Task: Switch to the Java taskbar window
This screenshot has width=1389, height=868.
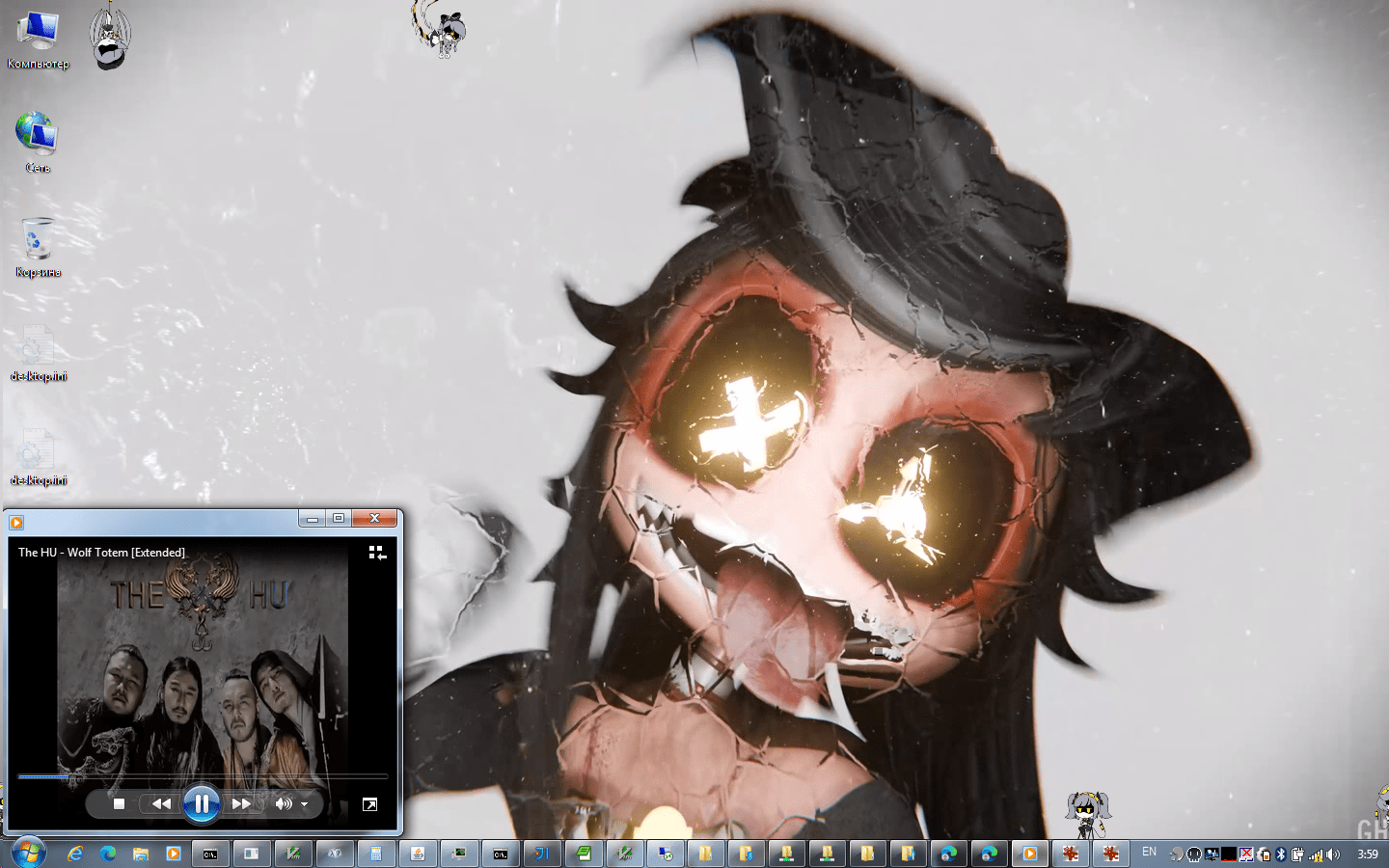Action: click(418, 854)
